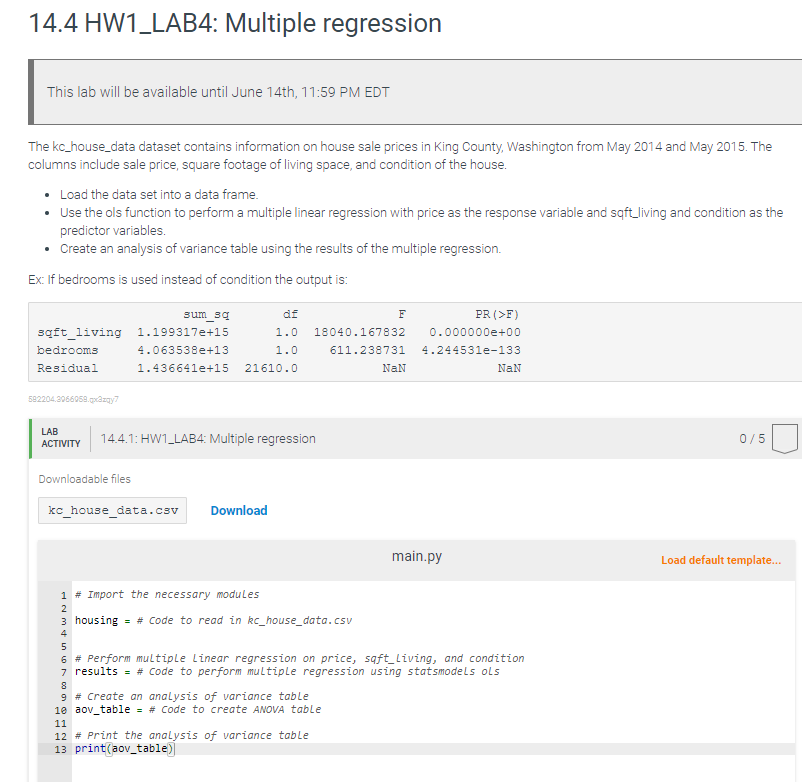
Task: Click the Download link
Action: pos(238,510)
